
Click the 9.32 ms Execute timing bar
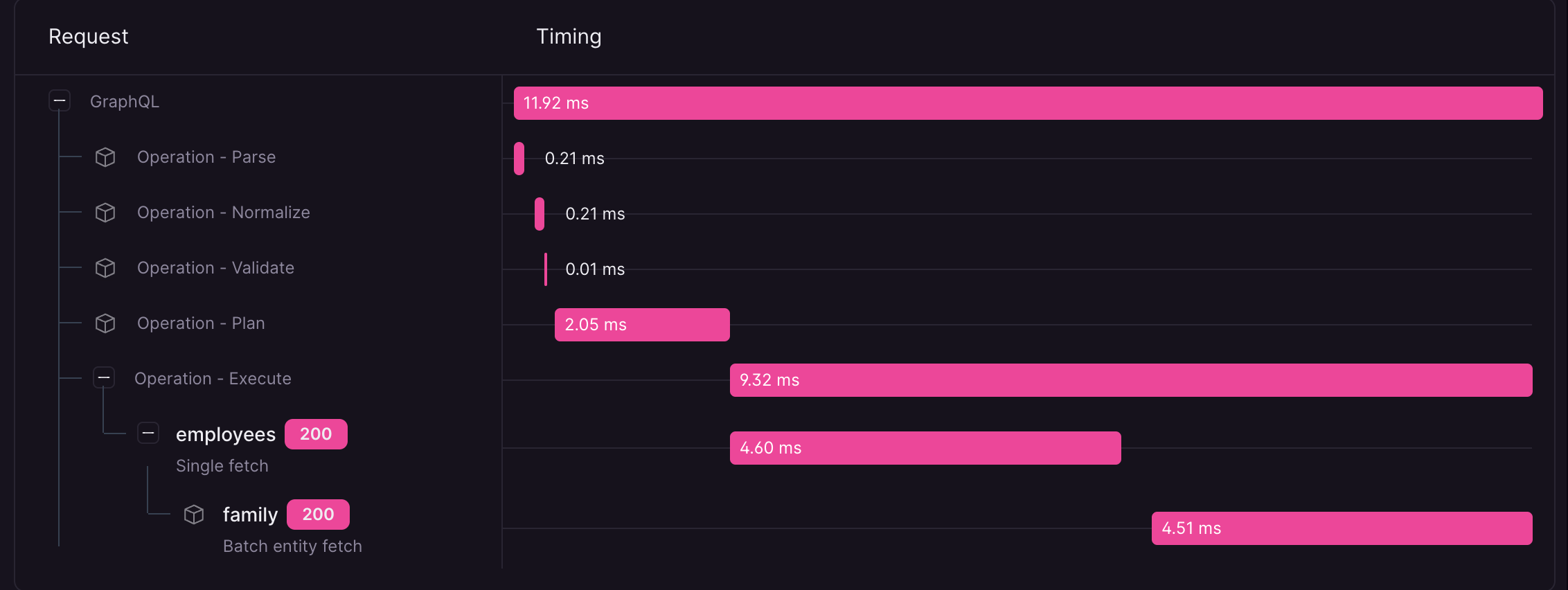coord(1130,380)
